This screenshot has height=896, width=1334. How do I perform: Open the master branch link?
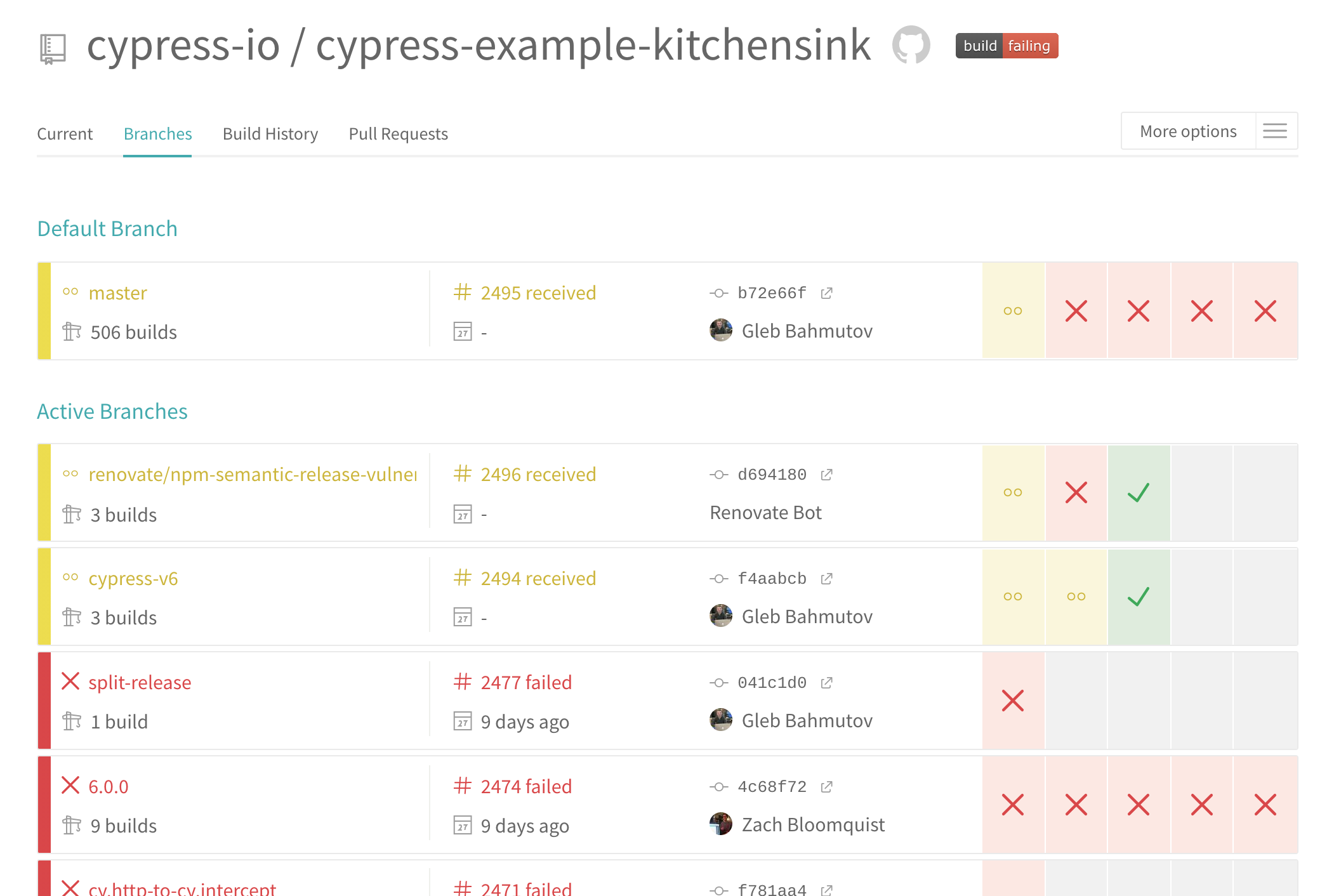(118, 293)
